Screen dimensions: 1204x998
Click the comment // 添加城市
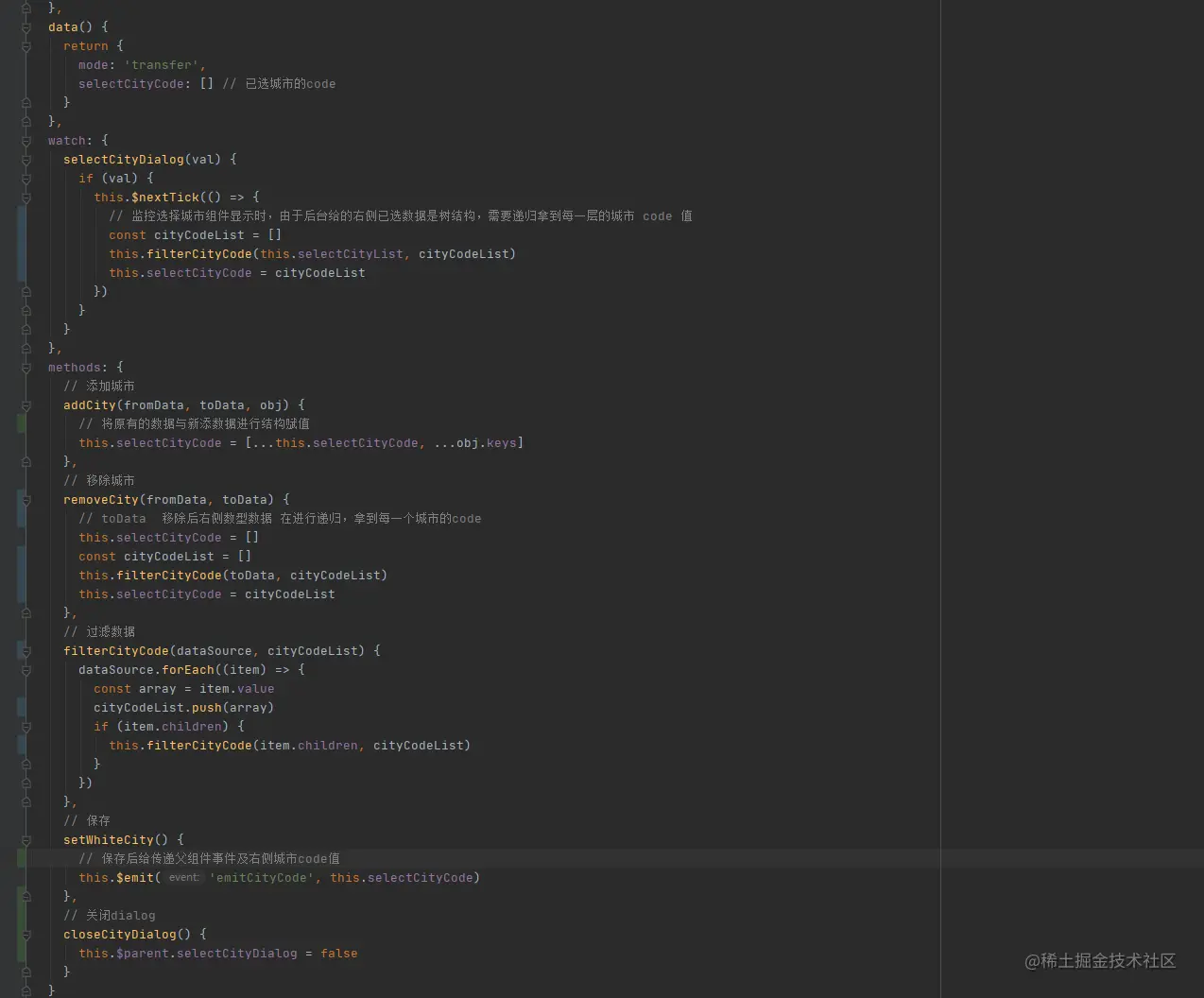99,387
